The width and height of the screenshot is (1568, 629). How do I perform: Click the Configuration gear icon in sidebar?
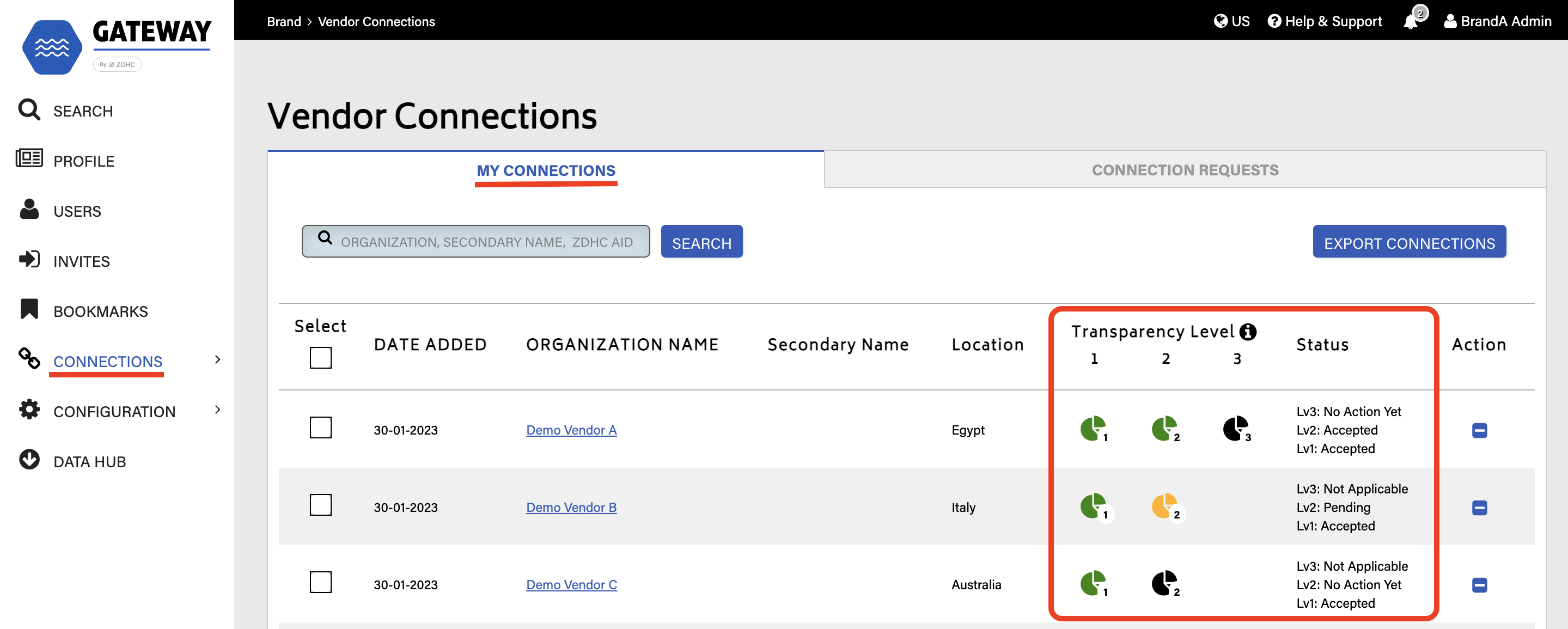[29, 409]
